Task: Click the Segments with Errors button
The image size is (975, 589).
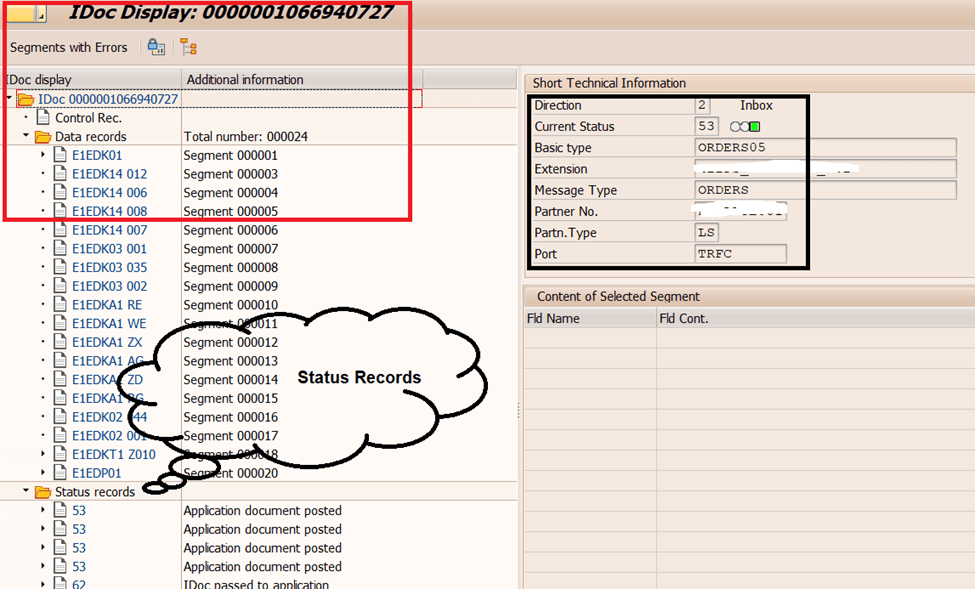Action: (68, 46)
